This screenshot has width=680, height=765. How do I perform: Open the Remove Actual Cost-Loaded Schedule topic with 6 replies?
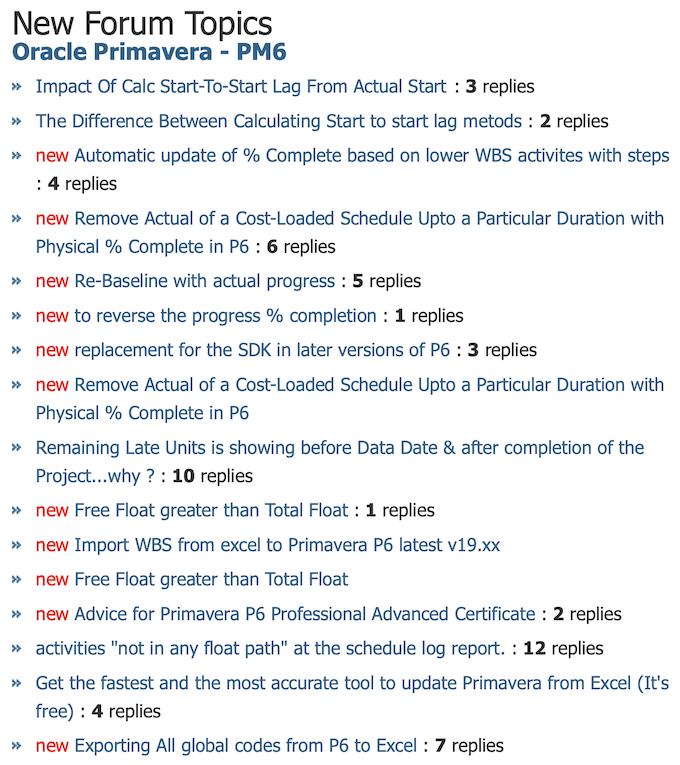(x=350, y=233)
